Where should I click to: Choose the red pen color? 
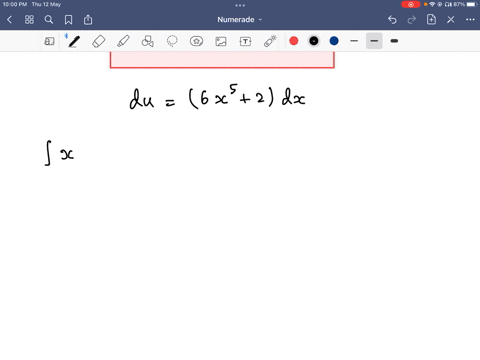(x=294, y=41)
